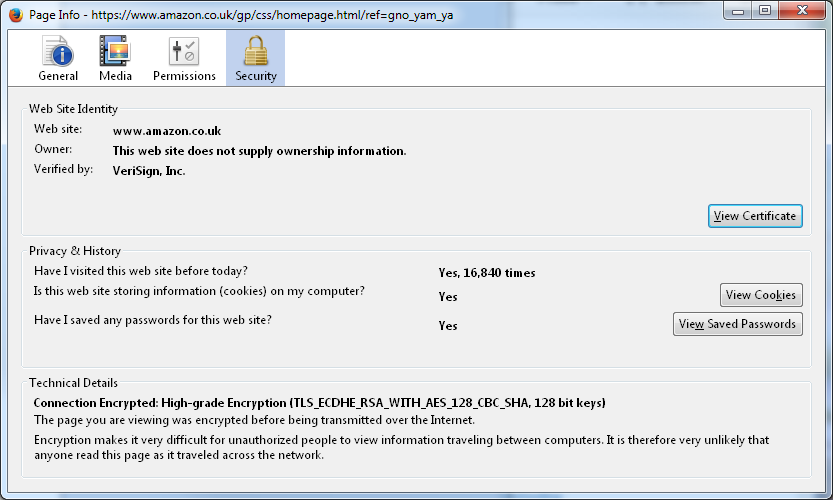
Task: Click the Yes answer for saved passwords
Action: click(x=448, y=326)
